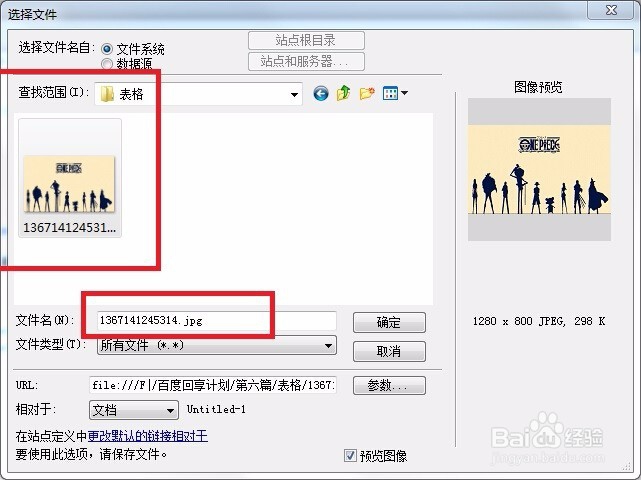Image resolution: width=641 pixels, height=480 pixels.
Task: Click the URL input field
Action: pyautogui.click(x=213, y=386)
